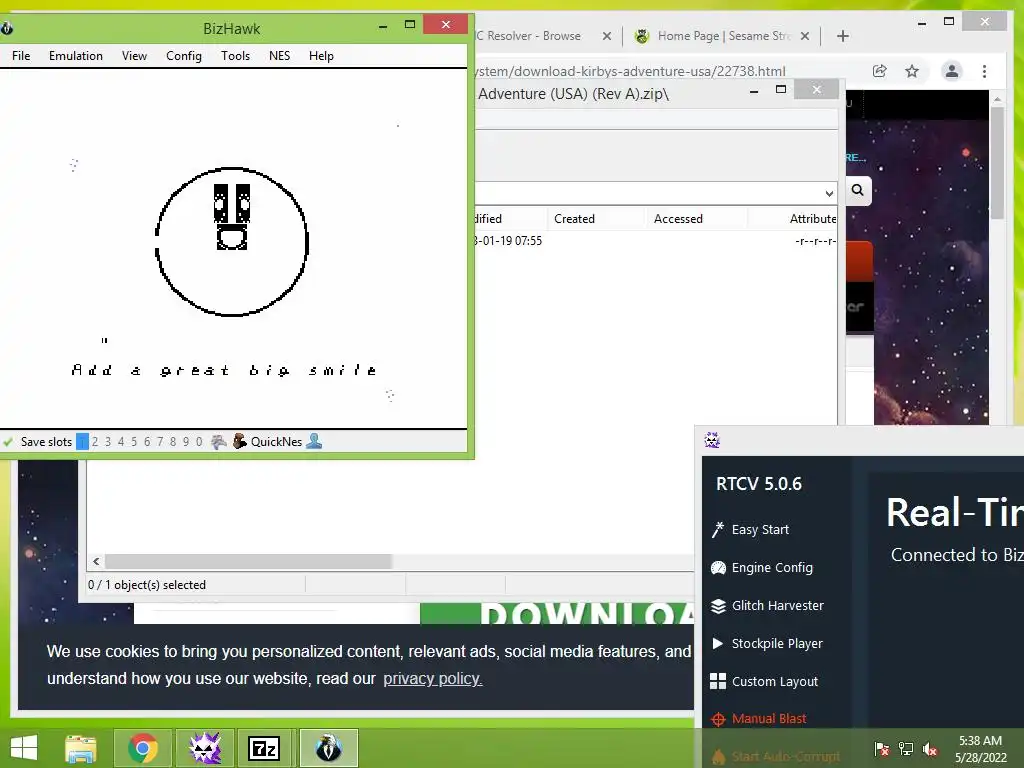This screenshot has height=768, width=1024.
Task: Close the Resolver Browse tab in Chrome
Action: pos(607,36)
